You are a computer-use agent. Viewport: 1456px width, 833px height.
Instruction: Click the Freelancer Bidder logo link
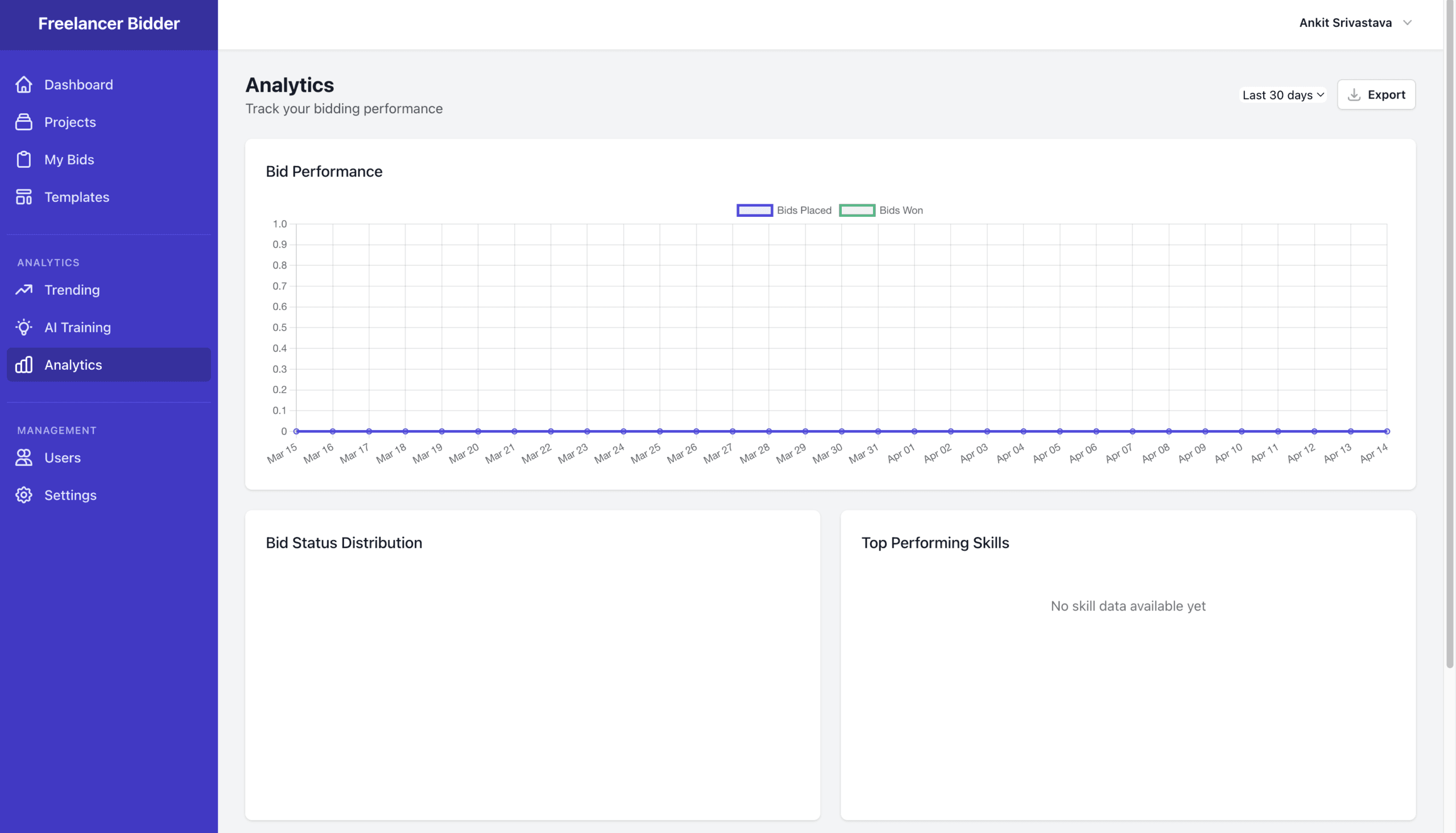click(109, 23)
